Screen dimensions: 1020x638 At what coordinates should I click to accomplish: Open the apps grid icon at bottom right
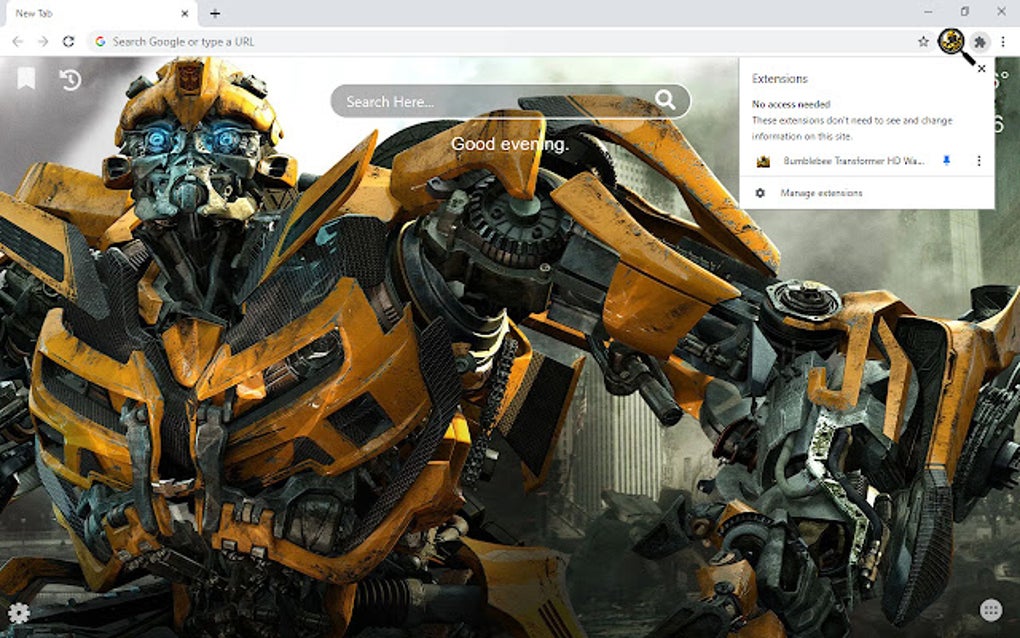click(x=993, y=610)
